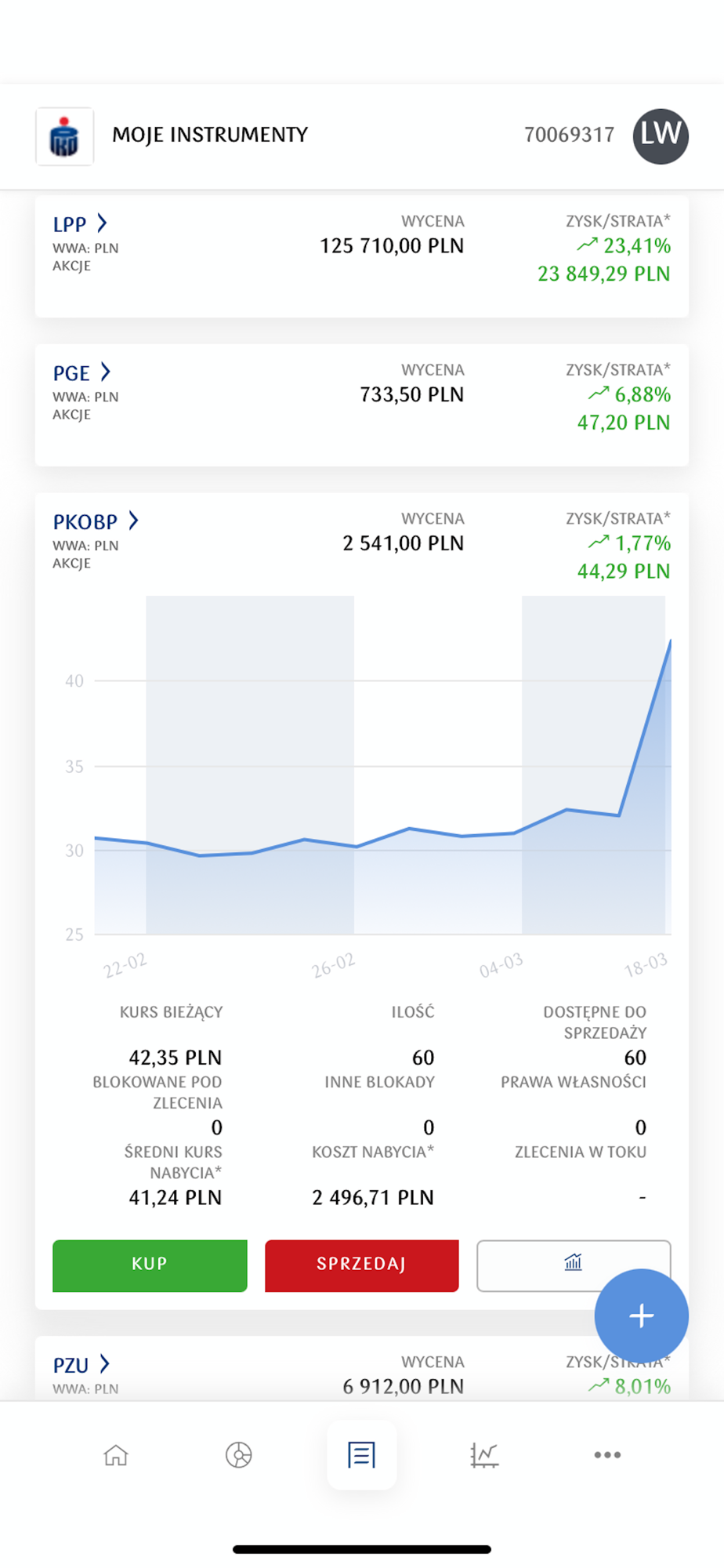The height and width of the screenshot is (1568, 724).
Task: Tap purchase cost 2 496,71 PLN
Action: coord(372,1198)
